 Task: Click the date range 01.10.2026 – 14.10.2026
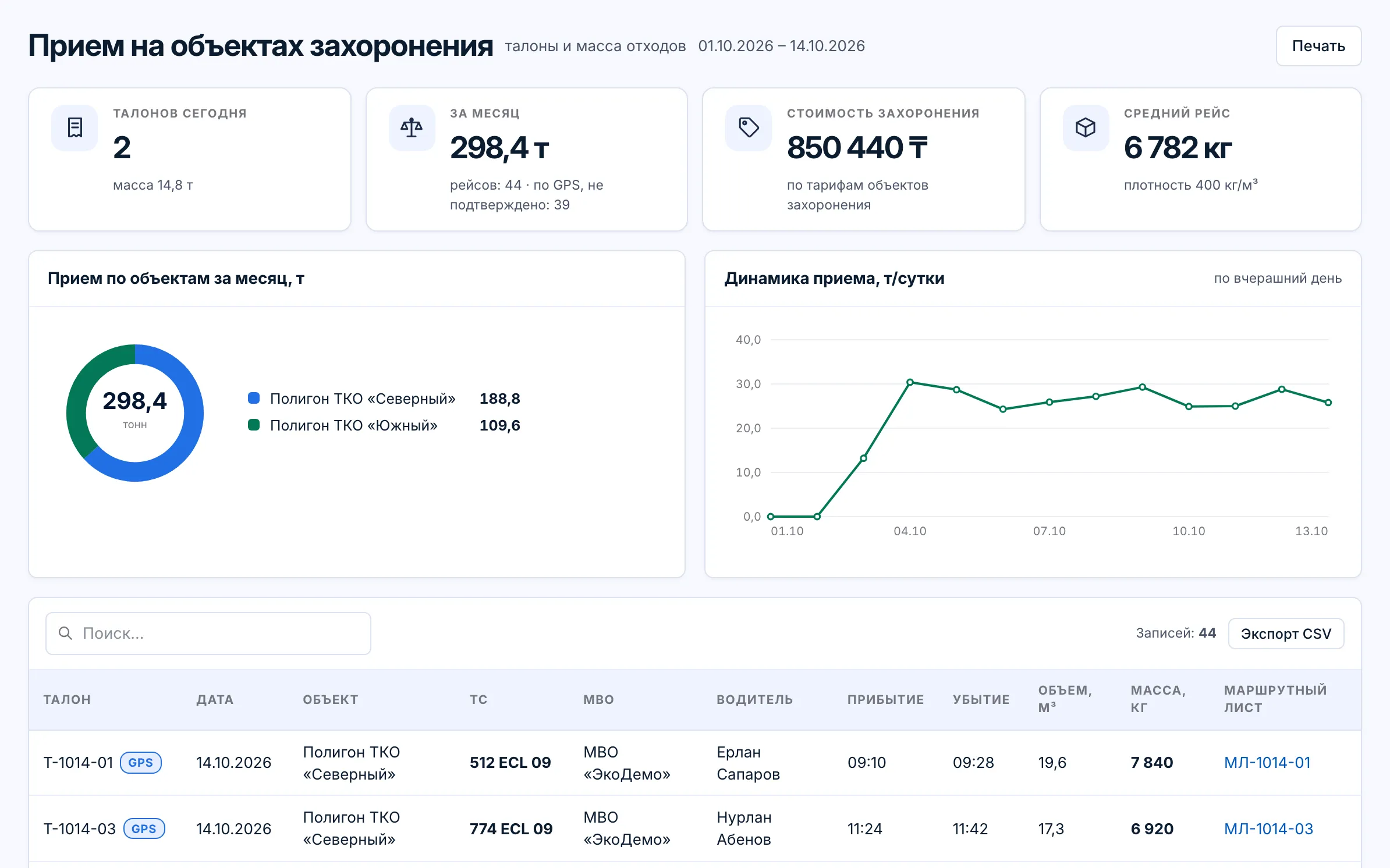781,46
